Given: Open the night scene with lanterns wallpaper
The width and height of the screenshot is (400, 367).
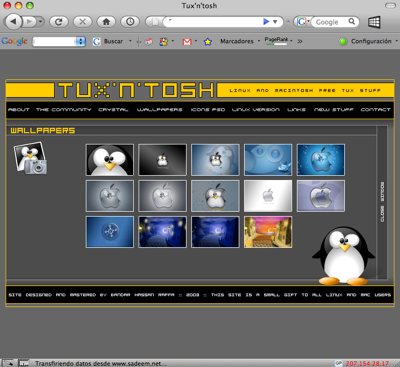Looking at the screenshot, I should (x=162, y=232).
